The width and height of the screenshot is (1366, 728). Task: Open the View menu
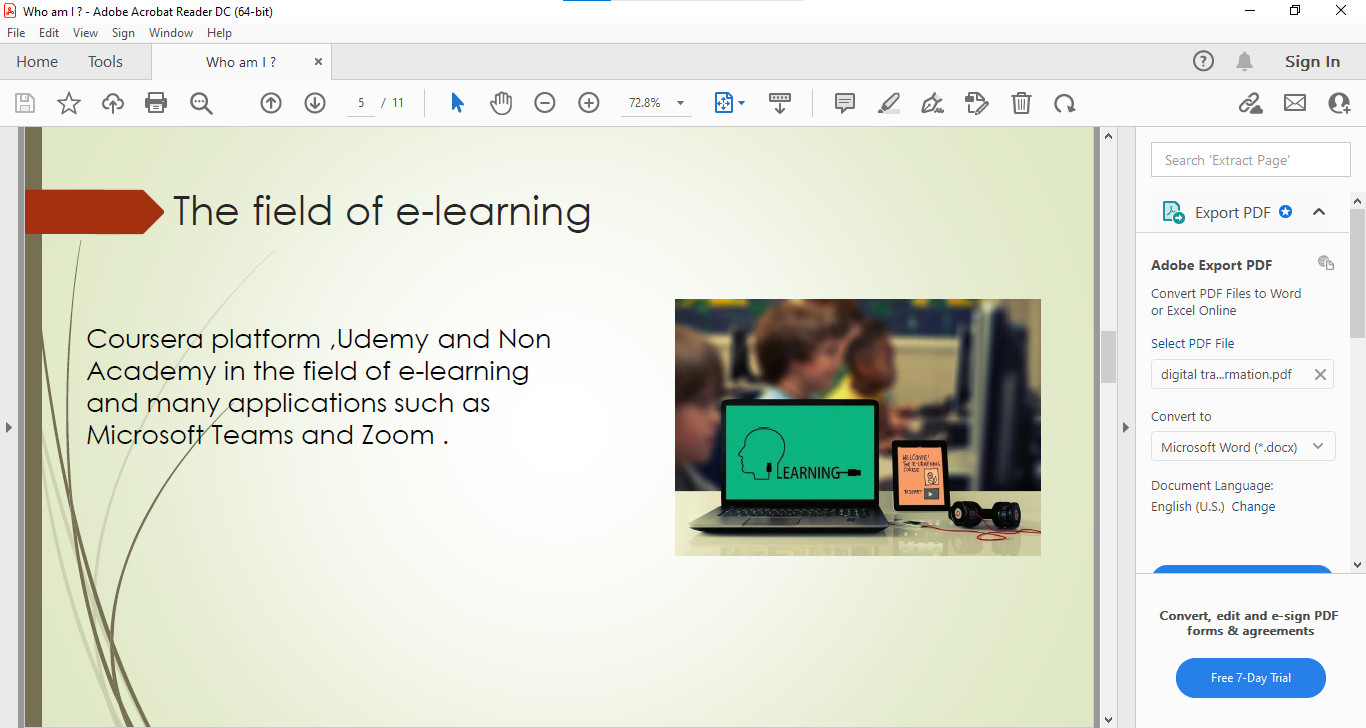[x=85, y=32]
